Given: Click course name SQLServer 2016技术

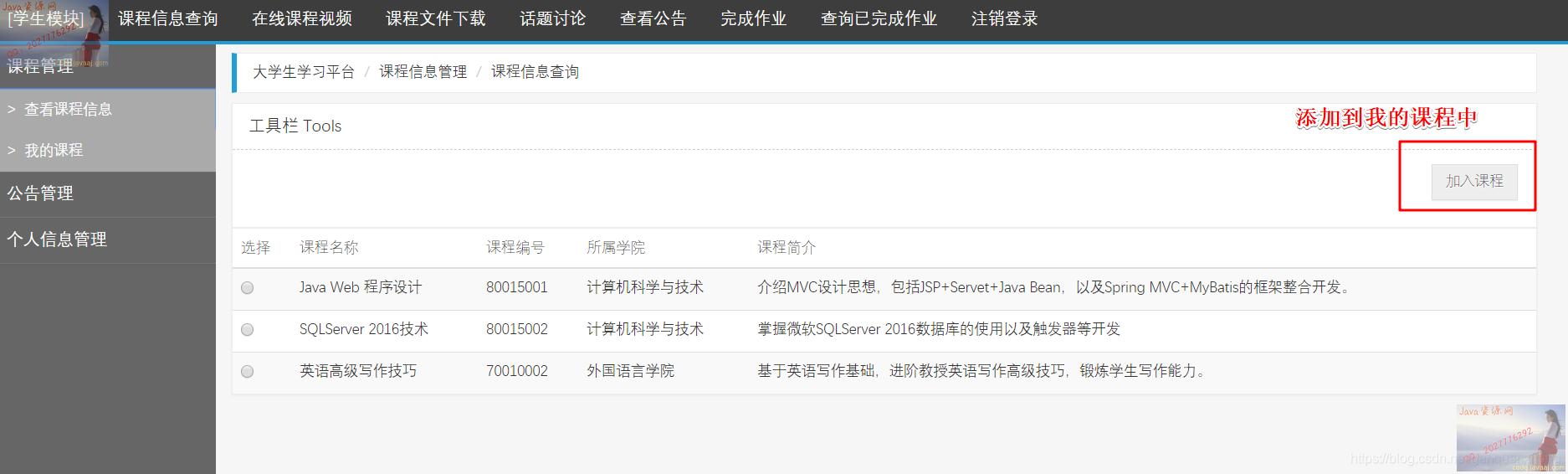Looking at the screenshot, I should click(x=364, y=329).
